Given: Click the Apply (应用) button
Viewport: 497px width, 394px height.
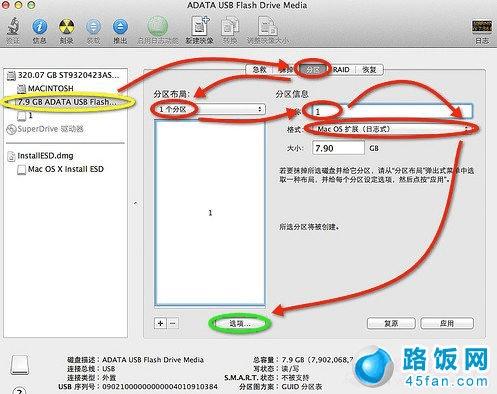Looking at the screenshot, I should tap(447, 323).
